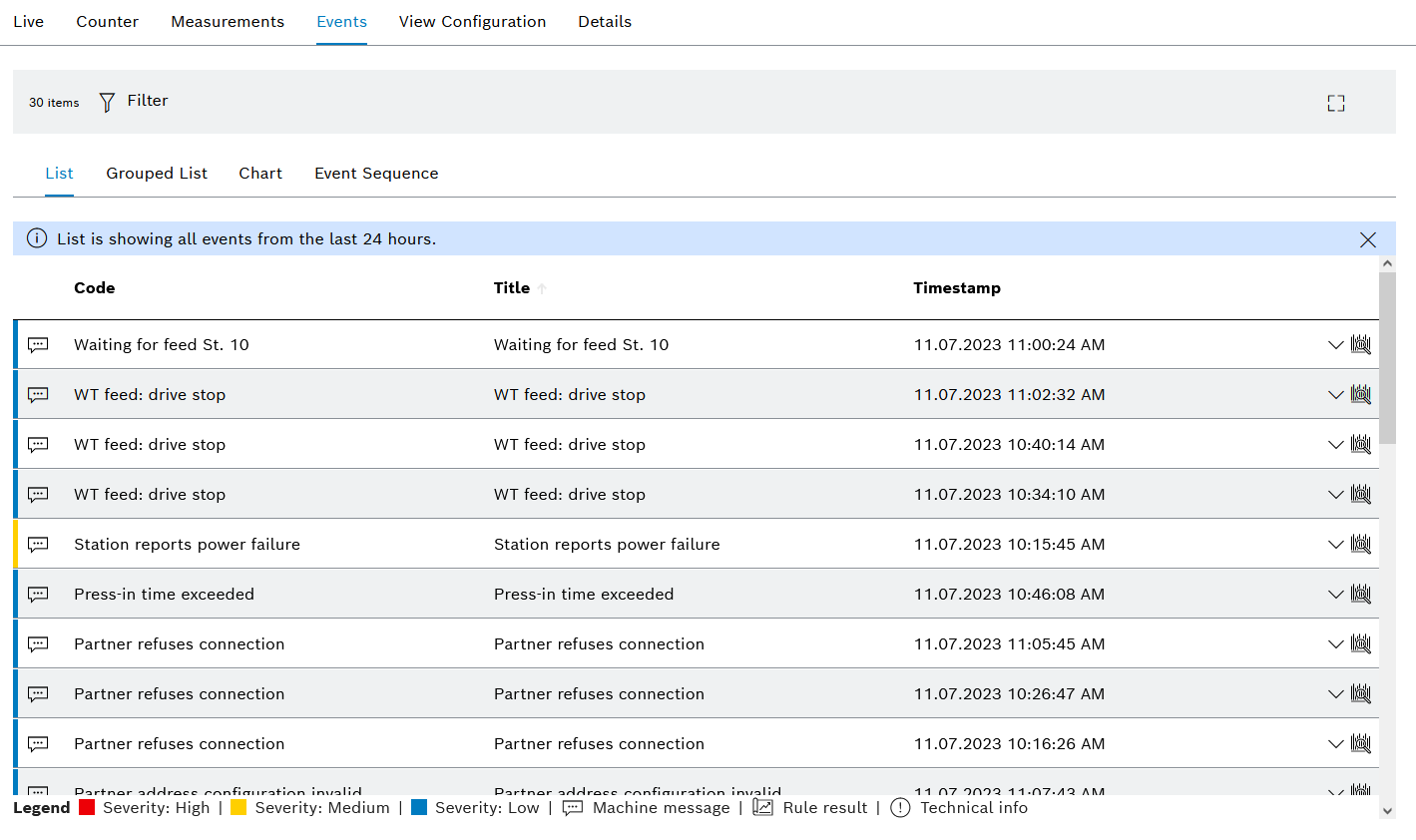This screenshot has height=840, width=1416.
Task: Click the Waiting for feed St. 10 code cell
Action: [162, 345]
